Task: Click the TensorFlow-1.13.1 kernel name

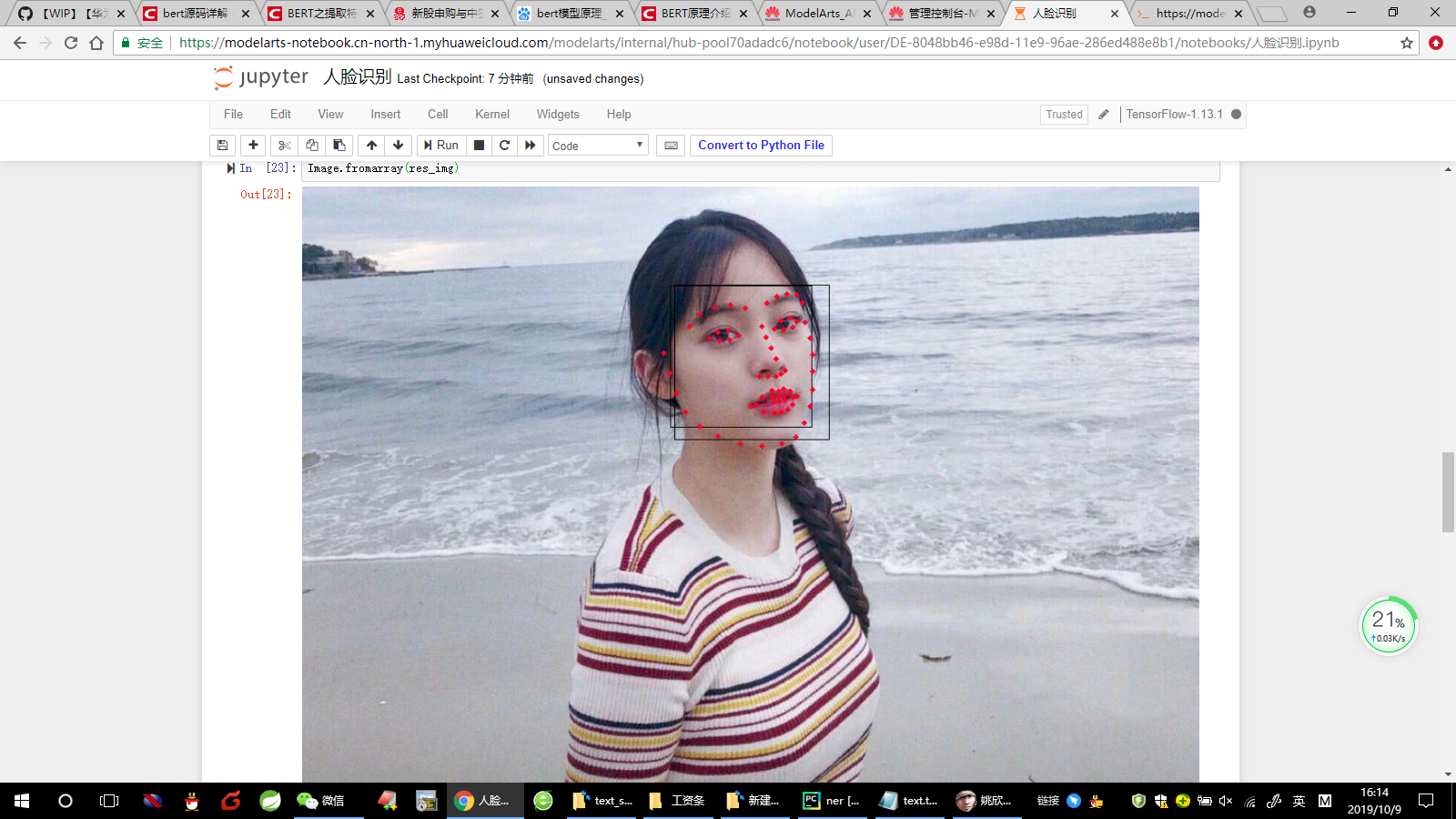Action: click(1174, 115)
